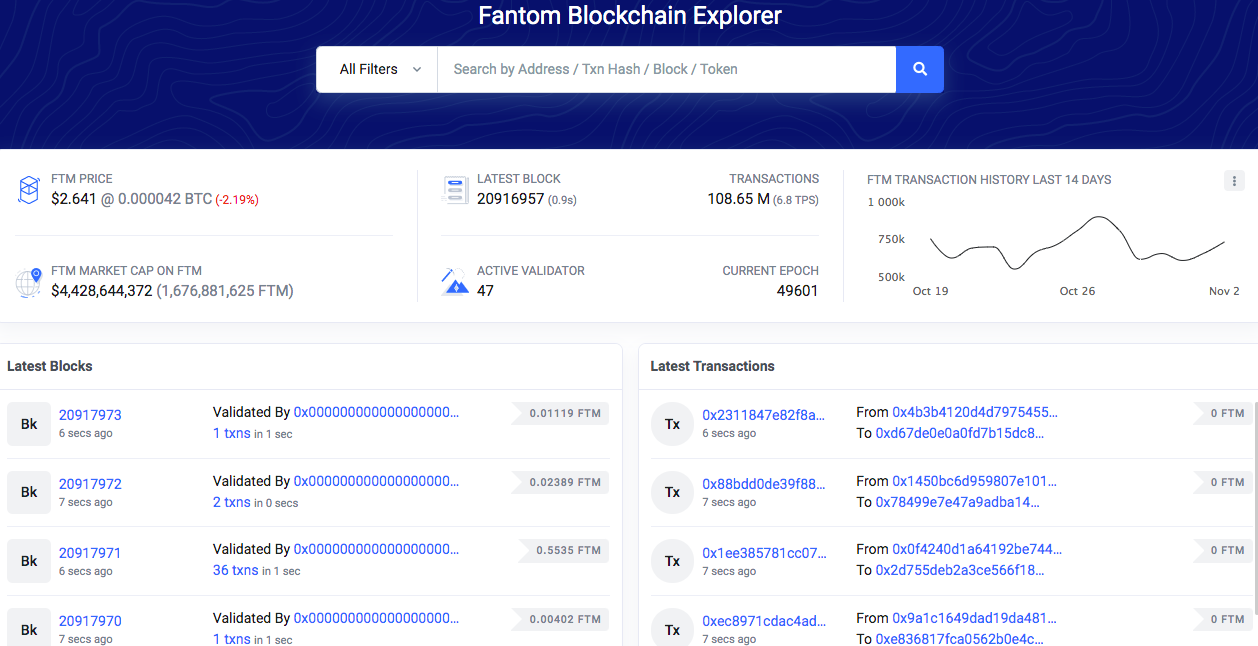Click the active validator icon
Screen dimensions: 1258x646
point(455,281)
